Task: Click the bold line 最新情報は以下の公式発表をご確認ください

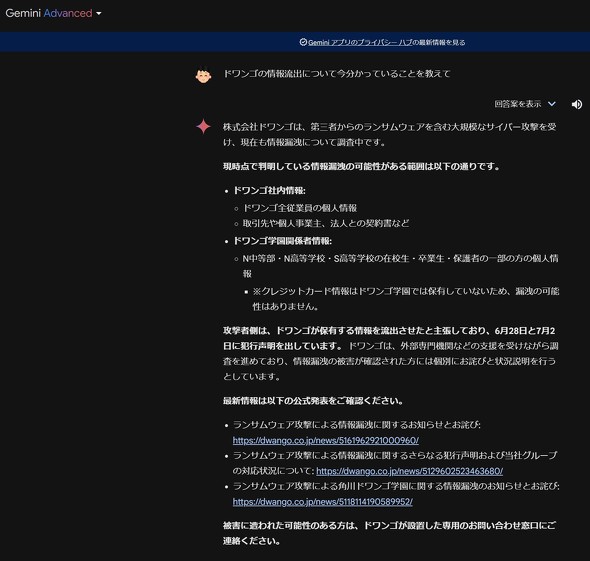Action: pos(313,401)
